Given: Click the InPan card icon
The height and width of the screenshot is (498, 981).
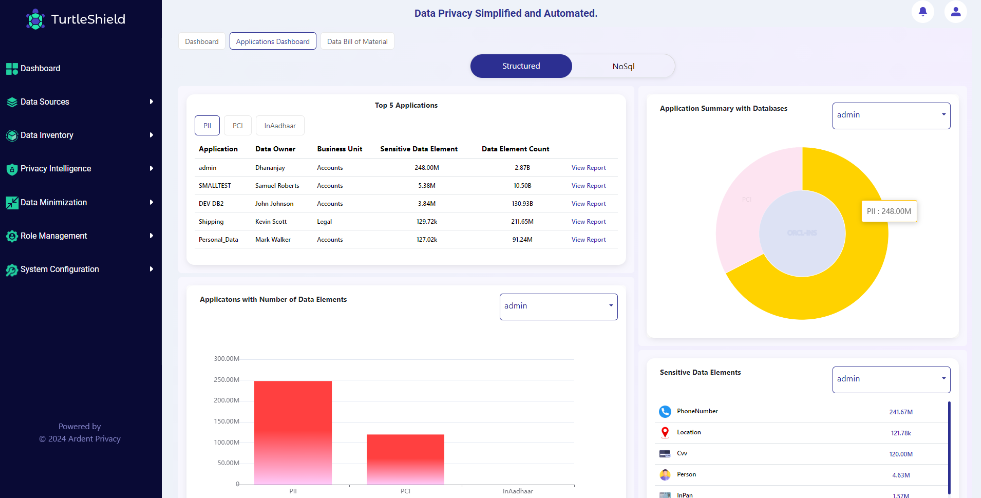Looking at the screenshot, I should coord(665,495).
